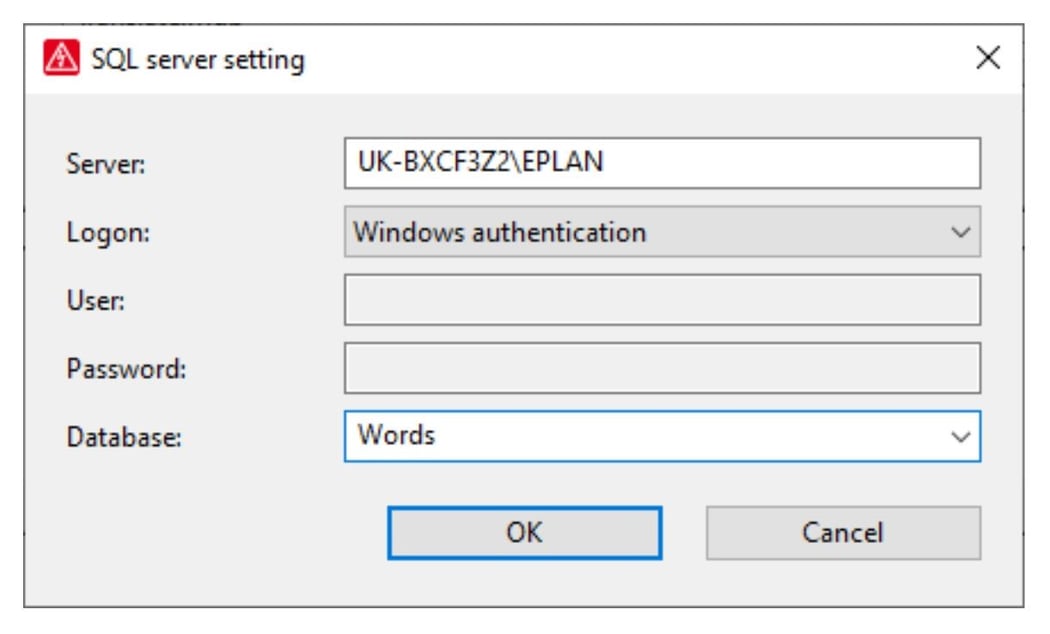Select the Windows authentication text
Viewport: 1050px width, 634px height.
[499, 232]
